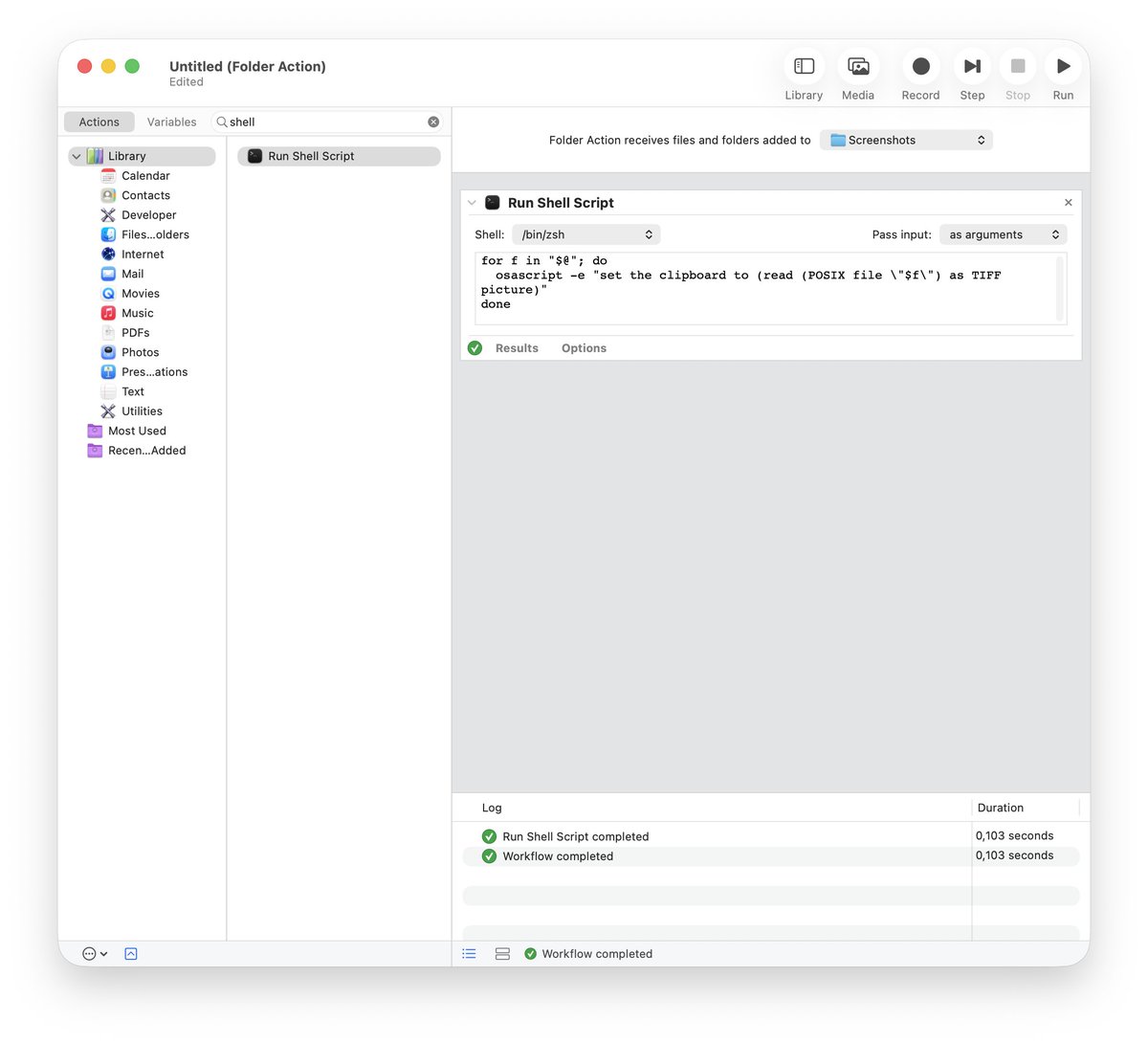Select the Text category
Viewport: 1148px width, 1043px height.
click(x=132, y=391)
